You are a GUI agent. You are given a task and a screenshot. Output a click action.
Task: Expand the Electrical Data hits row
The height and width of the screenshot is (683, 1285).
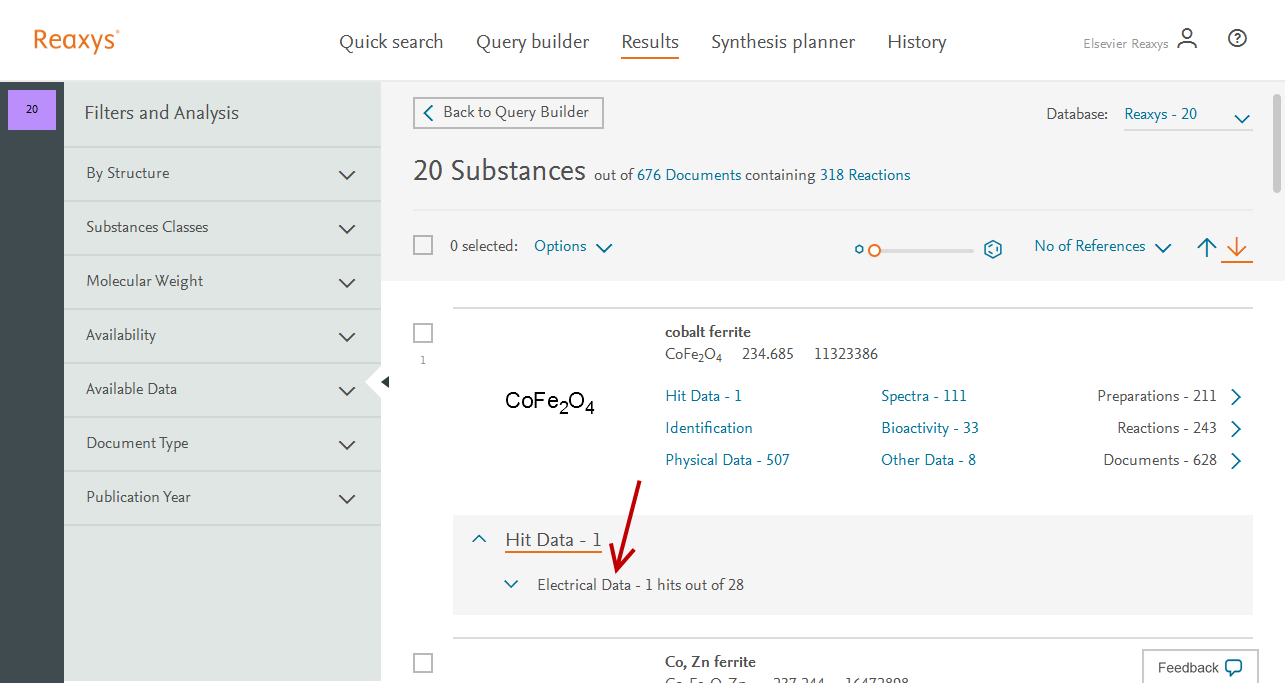pos(512,584)
